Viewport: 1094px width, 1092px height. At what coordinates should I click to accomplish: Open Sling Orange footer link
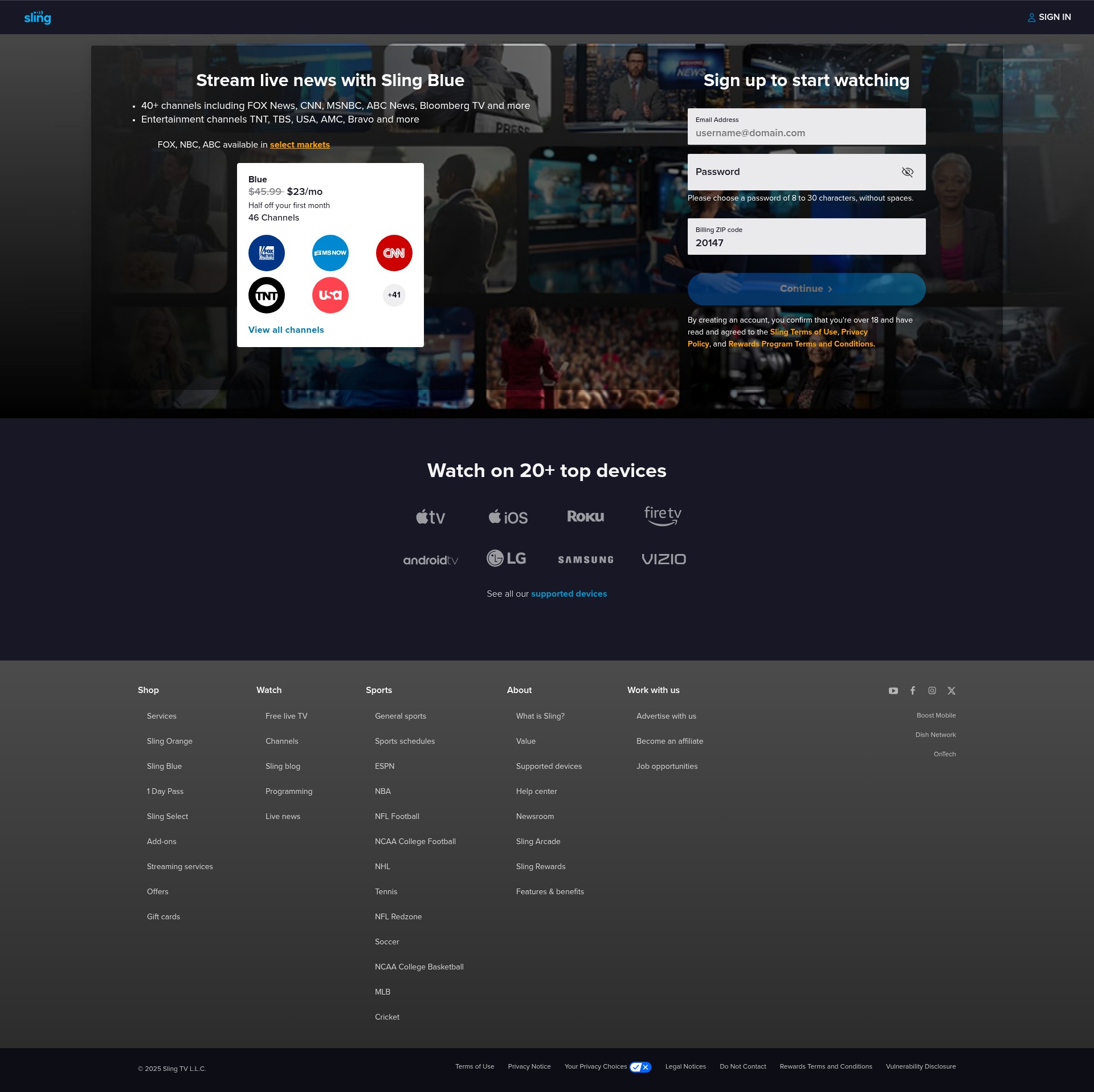[170, 741]
